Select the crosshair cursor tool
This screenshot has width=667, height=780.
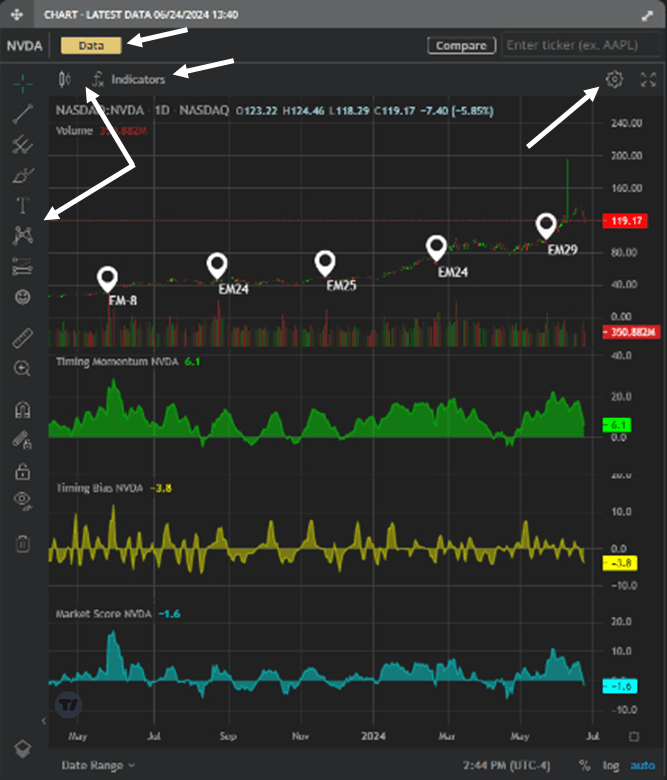23,84
